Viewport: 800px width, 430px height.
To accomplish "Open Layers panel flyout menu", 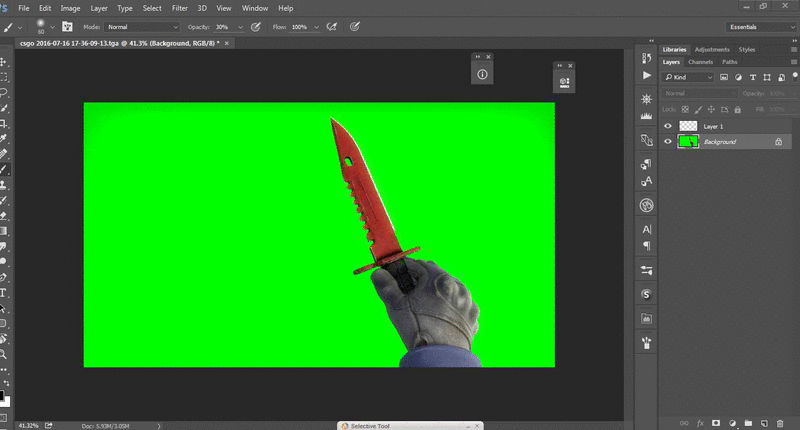I will pos(793,62).
